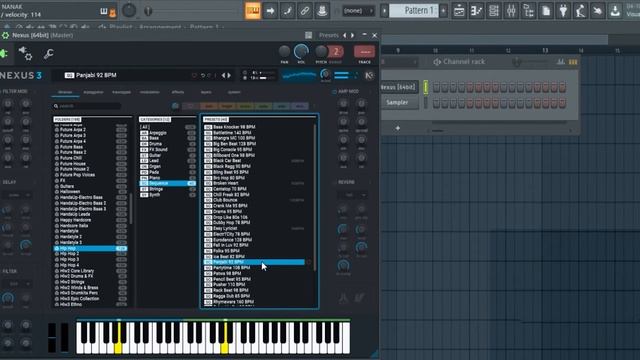The height and width of the screenshot is (360, 640).
Task: Select previous preset arrow beside Presets
Action: point(344,36)
